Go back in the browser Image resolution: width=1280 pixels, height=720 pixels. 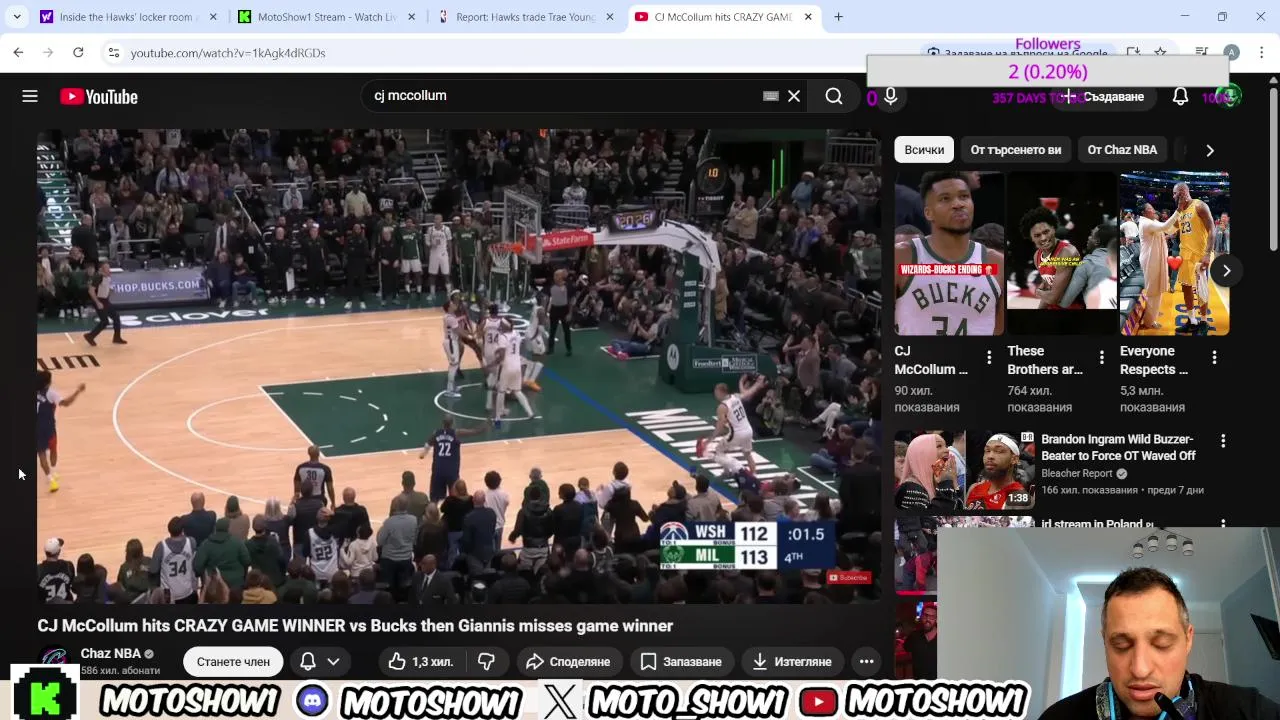pos(18,52)
